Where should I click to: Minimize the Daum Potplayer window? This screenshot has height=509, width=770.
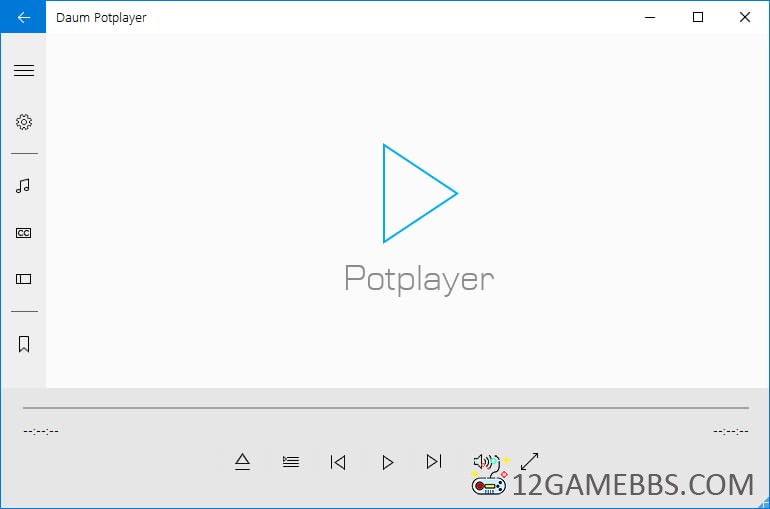coord(650,17)
